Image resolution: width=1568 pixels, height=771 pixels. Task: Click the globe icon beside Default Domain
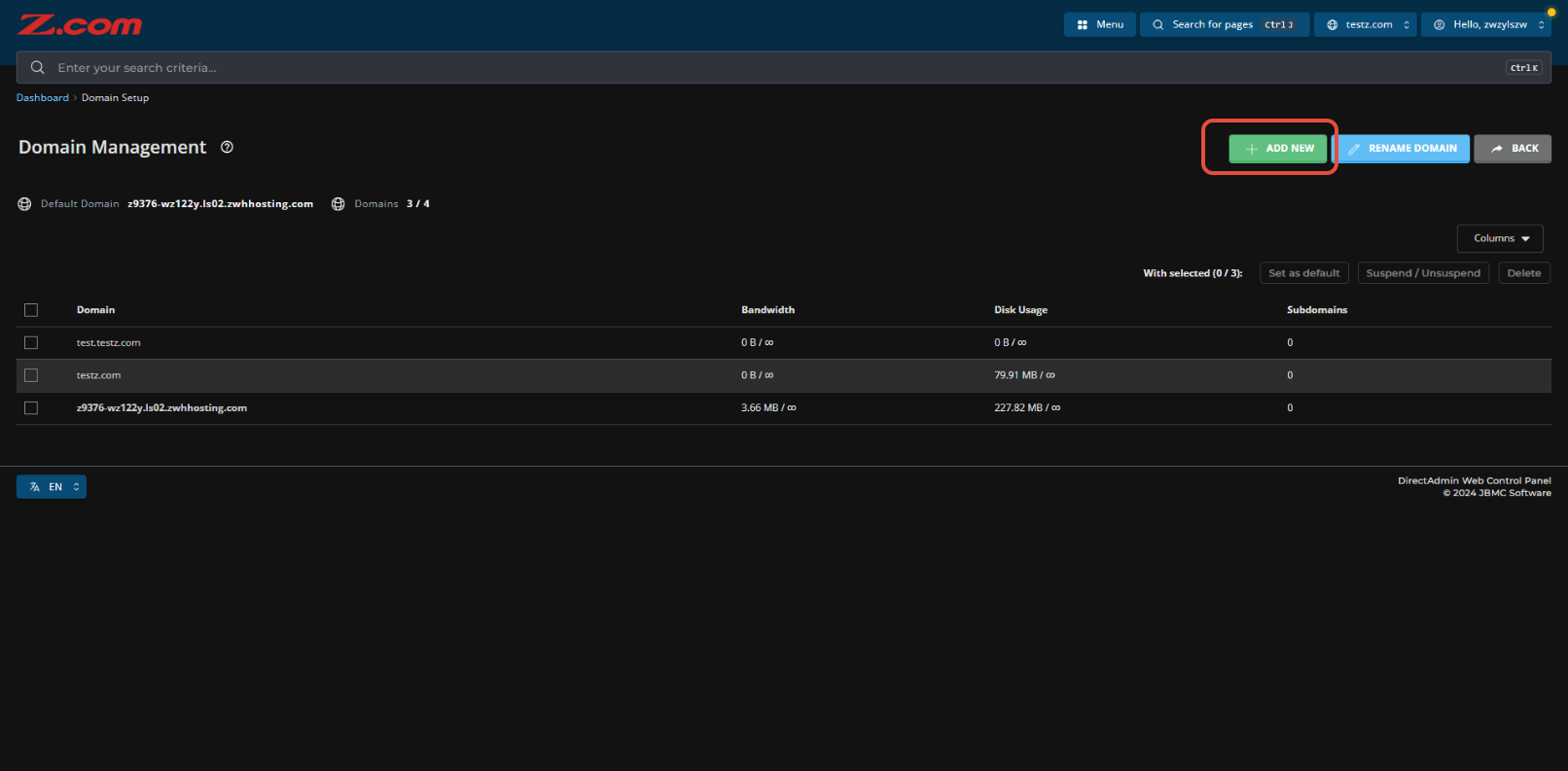24,204
